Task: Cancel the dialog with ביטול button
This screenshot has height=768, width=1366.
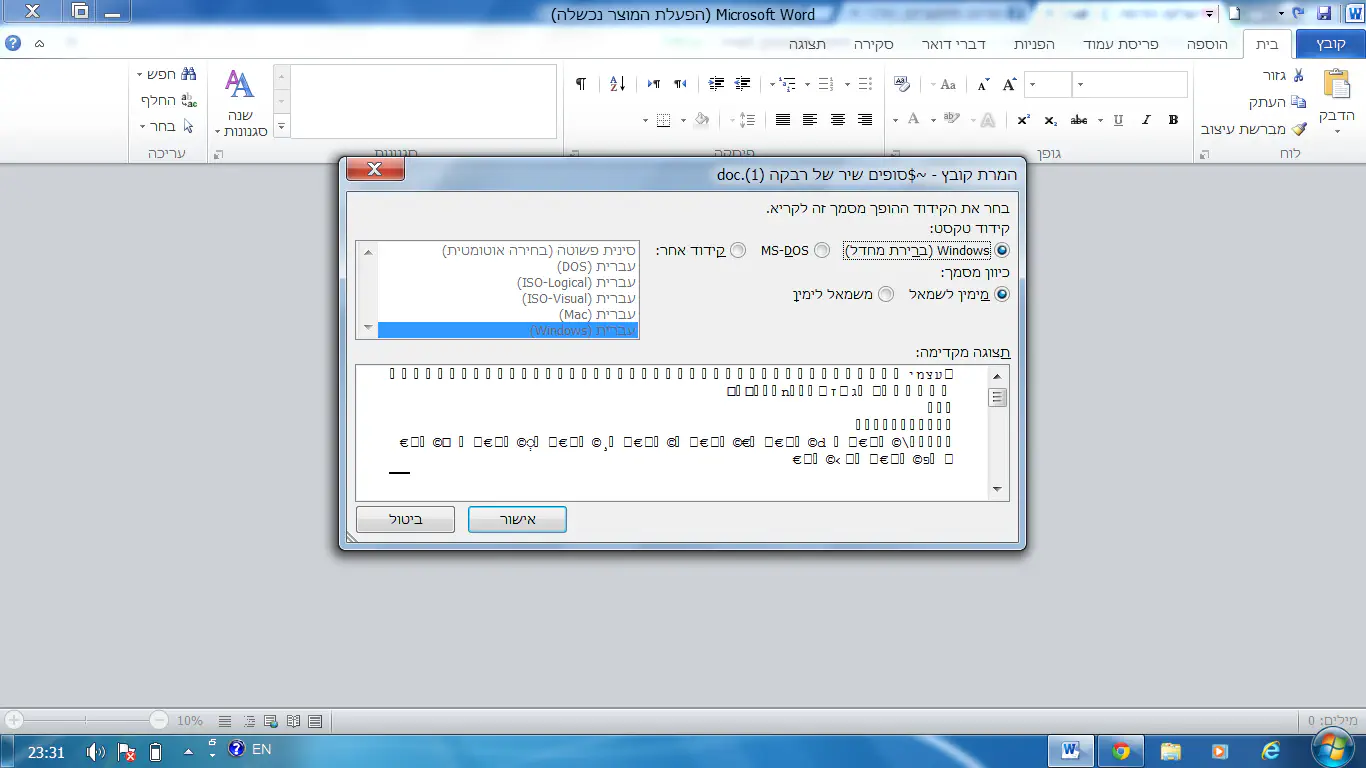Action: (405, 519)
